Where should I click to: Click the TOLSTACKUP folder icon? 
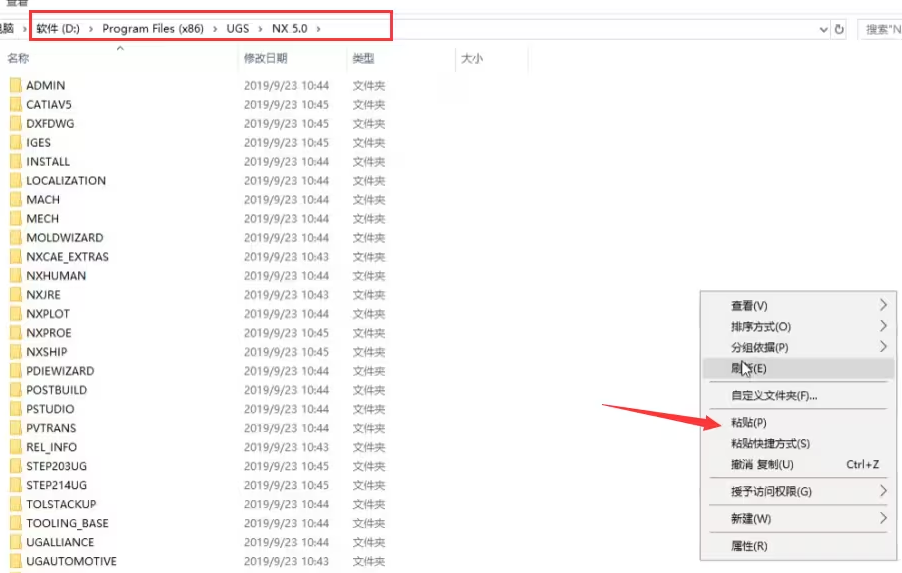click(16, 503)
